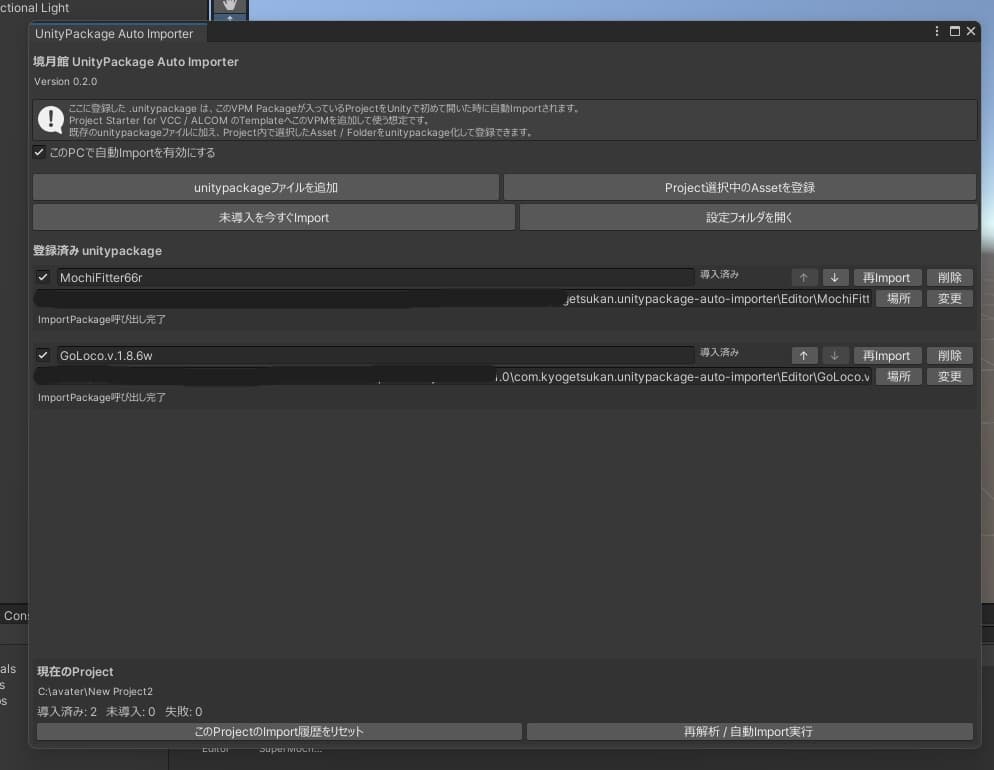Click the Version 0.2.0 label
The height and width of the screenshot is (770, 994).
[x=66, y=82]
